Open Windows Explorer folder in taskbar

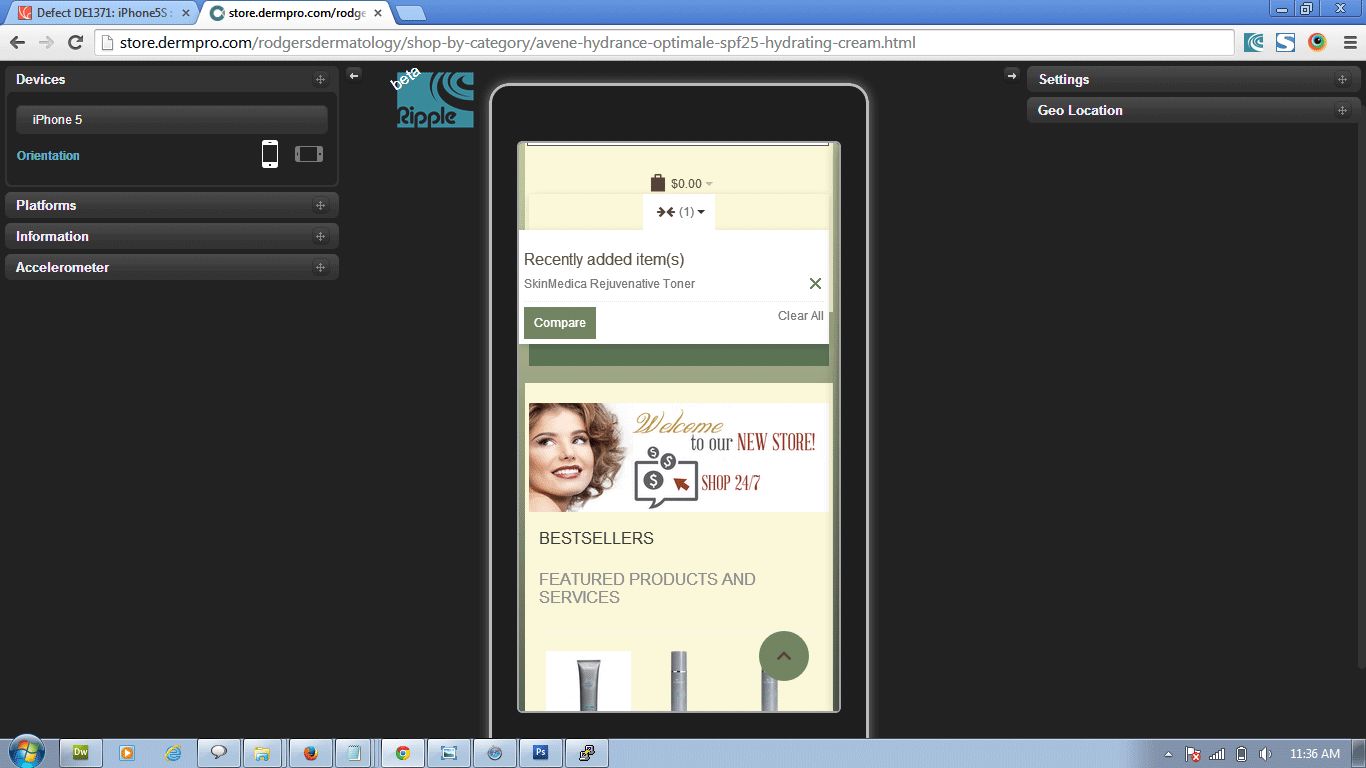click(x=264, y=753)
